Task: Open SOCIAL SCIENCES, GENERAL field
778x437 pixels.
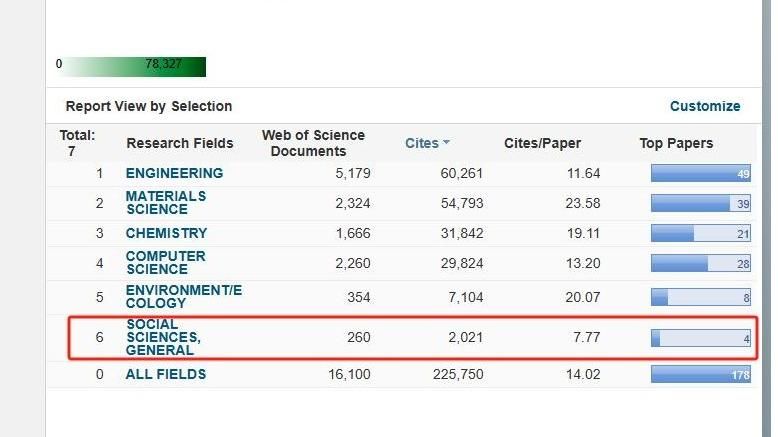Action: 162,337
